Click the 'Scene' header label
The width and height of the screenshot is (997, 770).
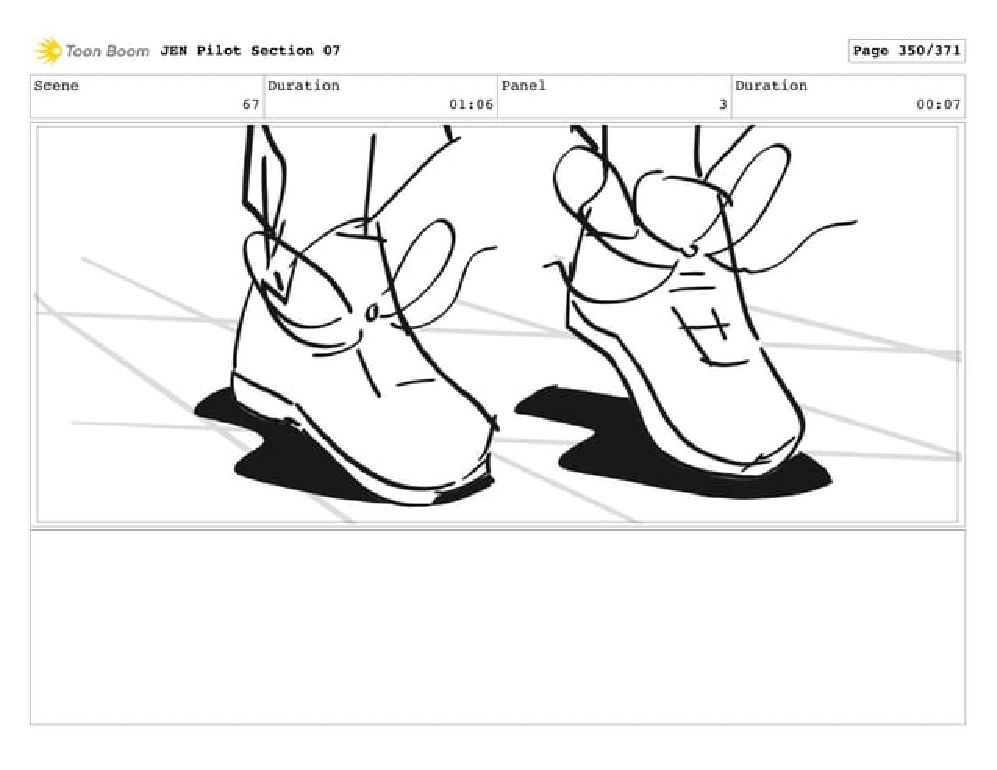click(x=56, y=85)
